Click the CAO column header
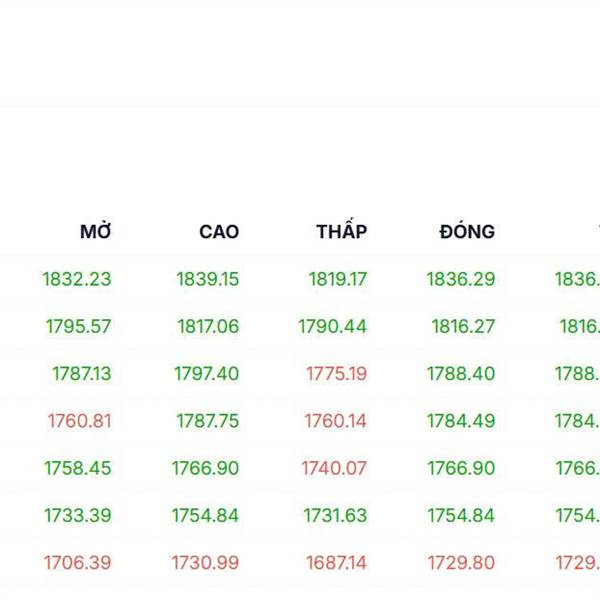The image size is (600, 600). tap(218, 232)
